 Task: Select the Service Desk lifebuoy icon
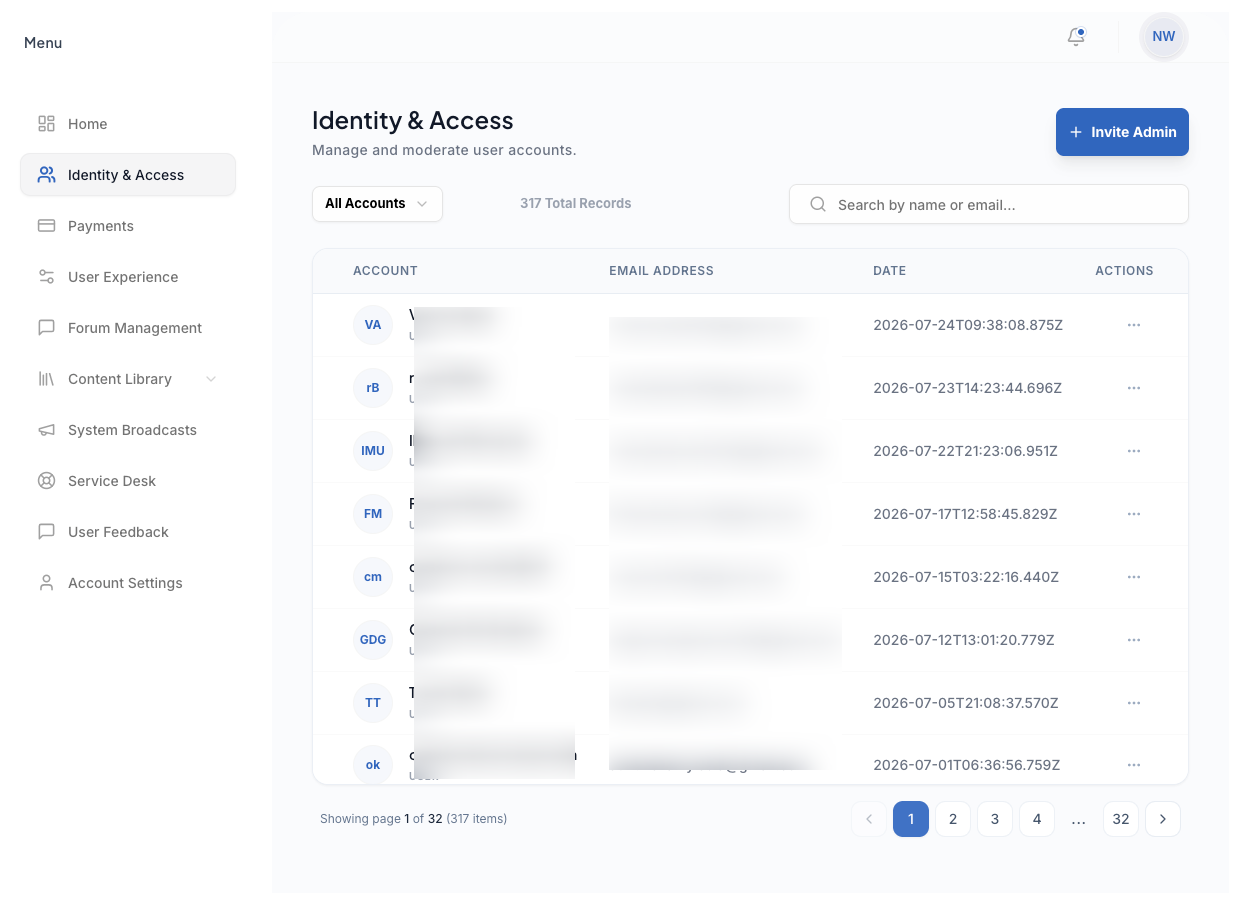[x=46, y=481]
